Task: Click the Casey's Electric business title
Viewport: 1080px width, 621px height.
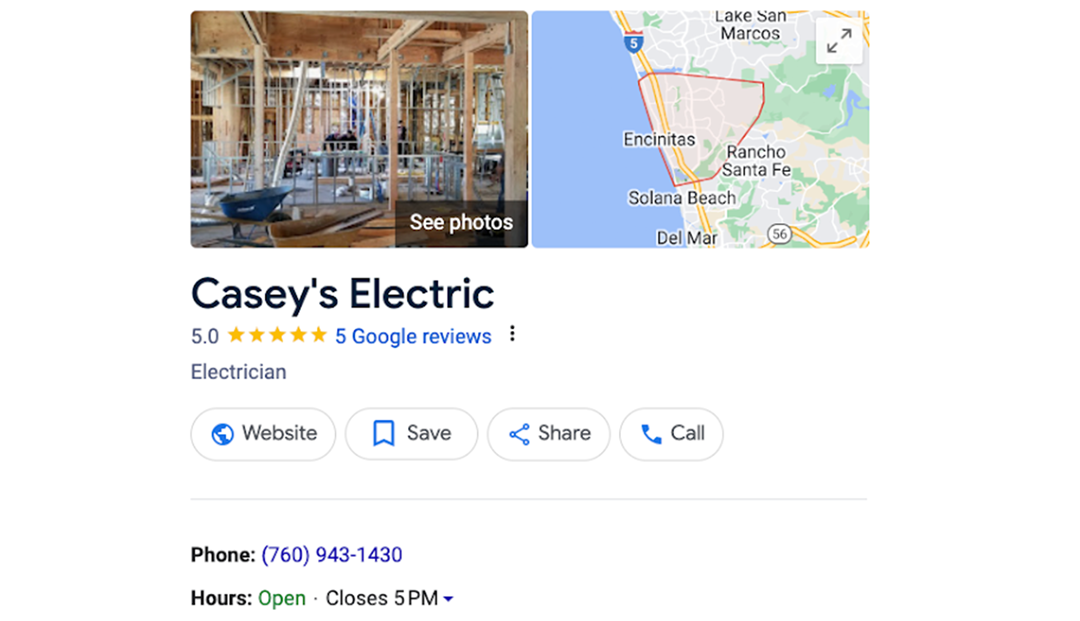Action: tap(342, 294)
